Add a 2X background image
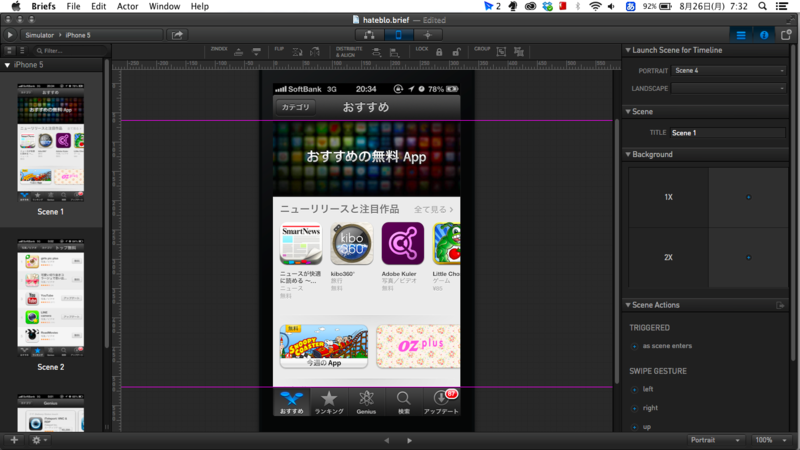 tap(748, 258)
